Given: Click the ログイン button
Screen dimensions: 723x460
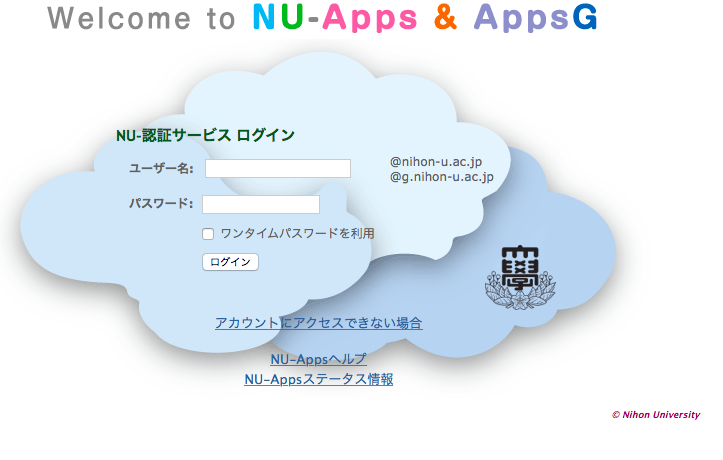Looking at the screenshot, I should 230,262.
